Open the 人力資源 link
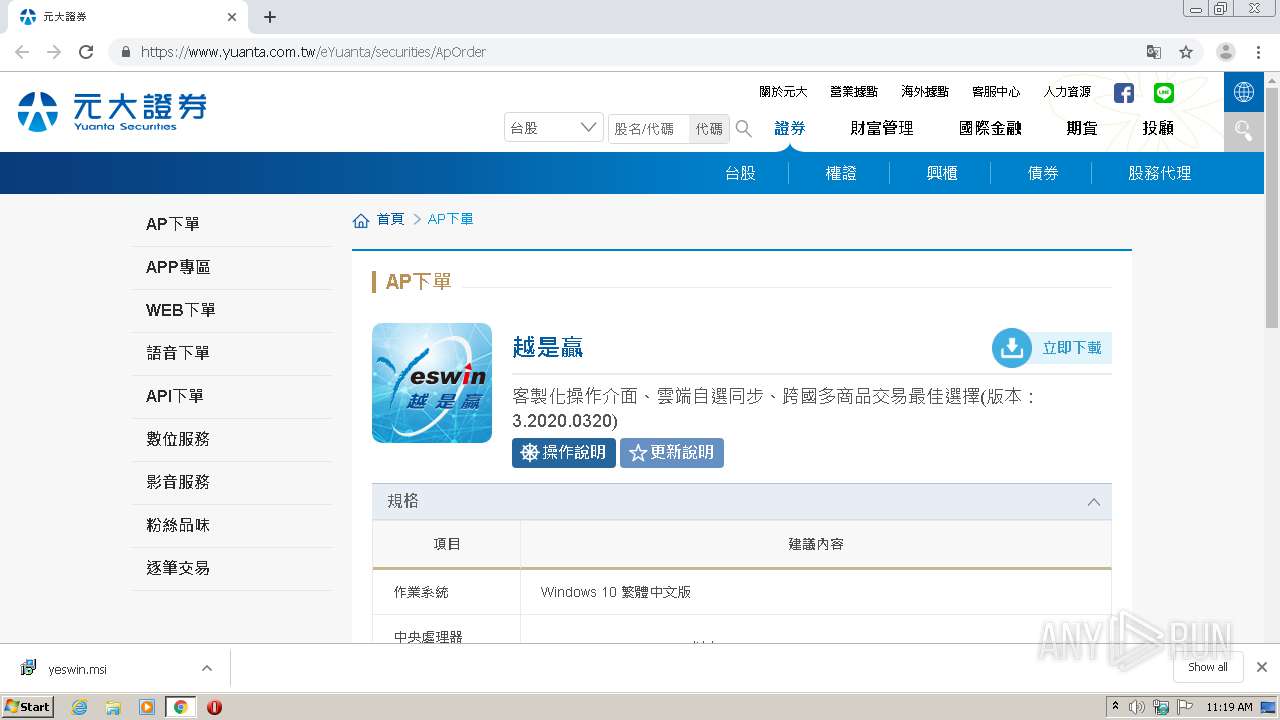The image size is (1280, 720). 1067,92
